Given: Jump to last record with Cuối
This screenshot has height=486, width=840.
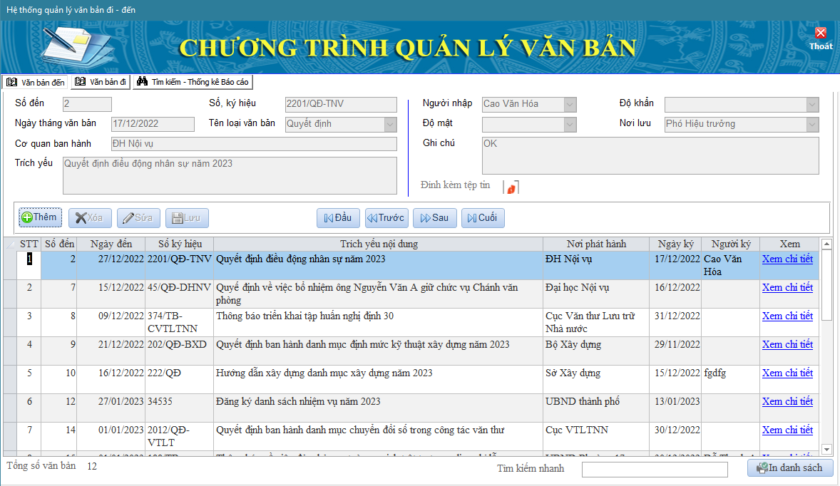Looking at the screenshot, I should point(482,217).
